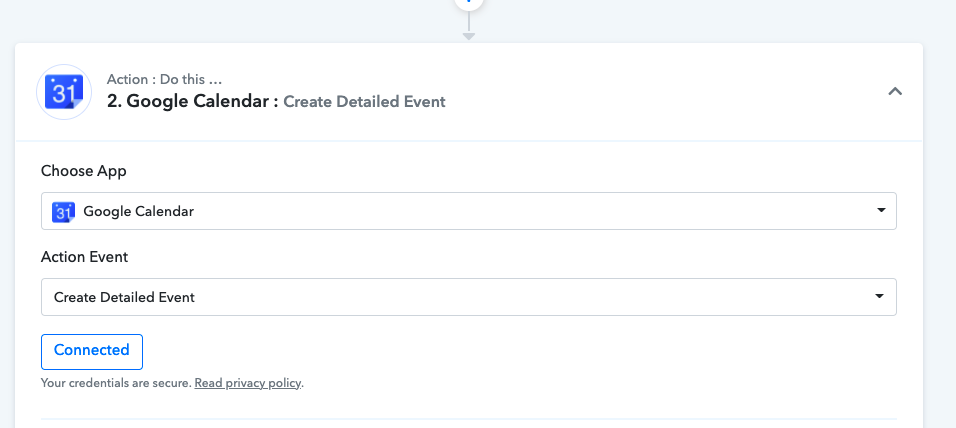The image size is (956, 428).
Task: Click the 'Action : Do this ...' label
Action: [165, 79]
